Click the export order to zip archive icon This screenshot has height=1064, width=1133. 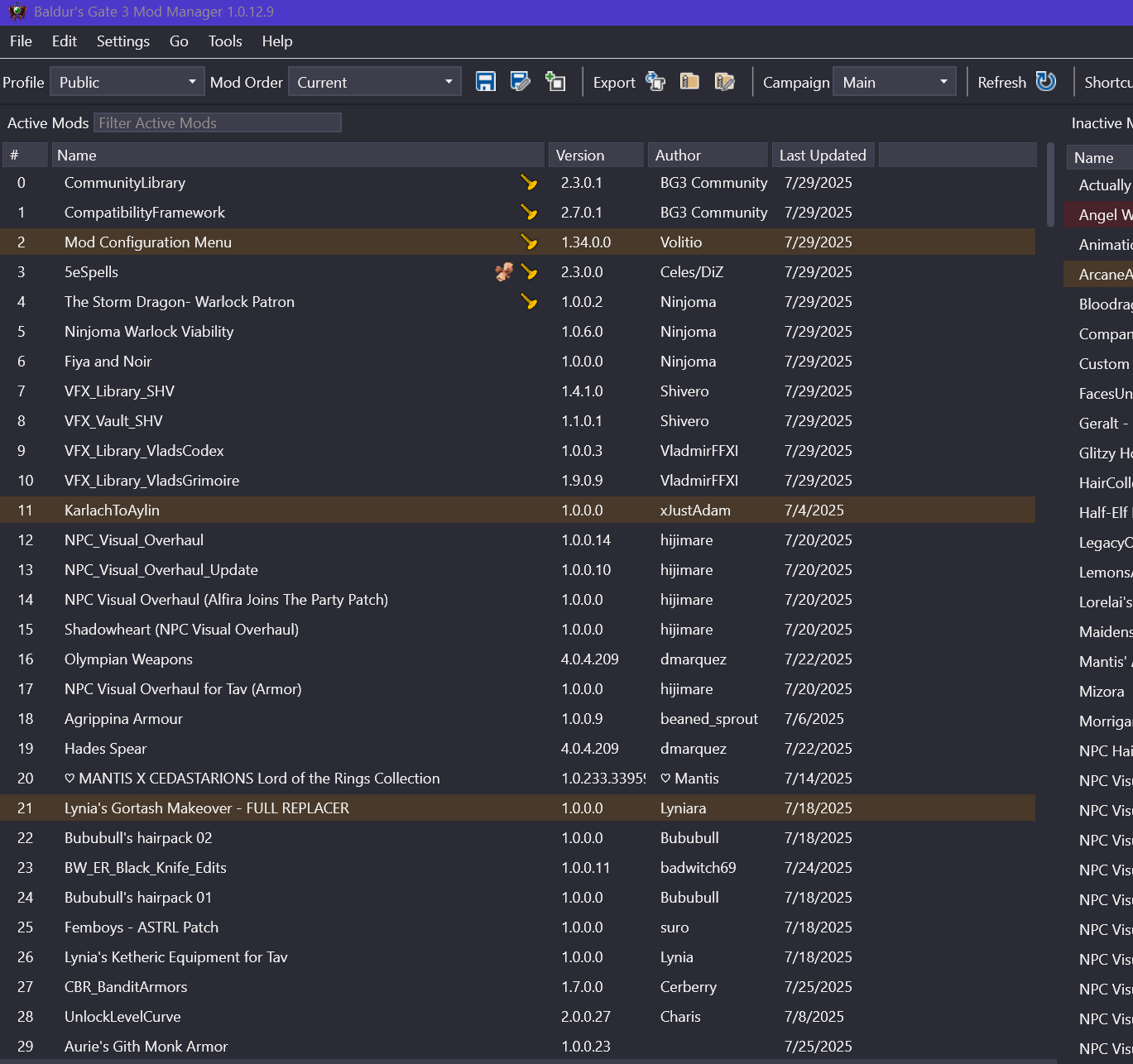click(689, 81)
